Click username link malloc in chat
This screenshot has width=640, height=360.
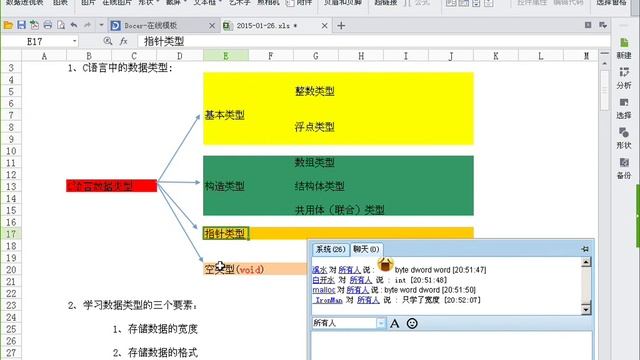324,290
